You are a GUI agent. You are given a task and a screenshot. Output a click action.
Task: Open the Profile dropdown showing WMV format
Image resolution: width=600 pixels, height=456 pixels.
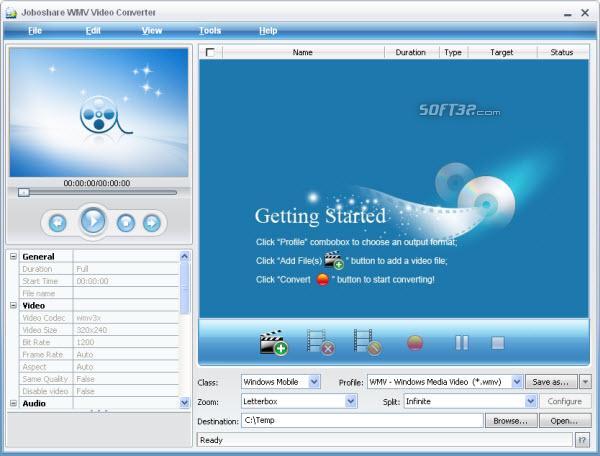517,382
